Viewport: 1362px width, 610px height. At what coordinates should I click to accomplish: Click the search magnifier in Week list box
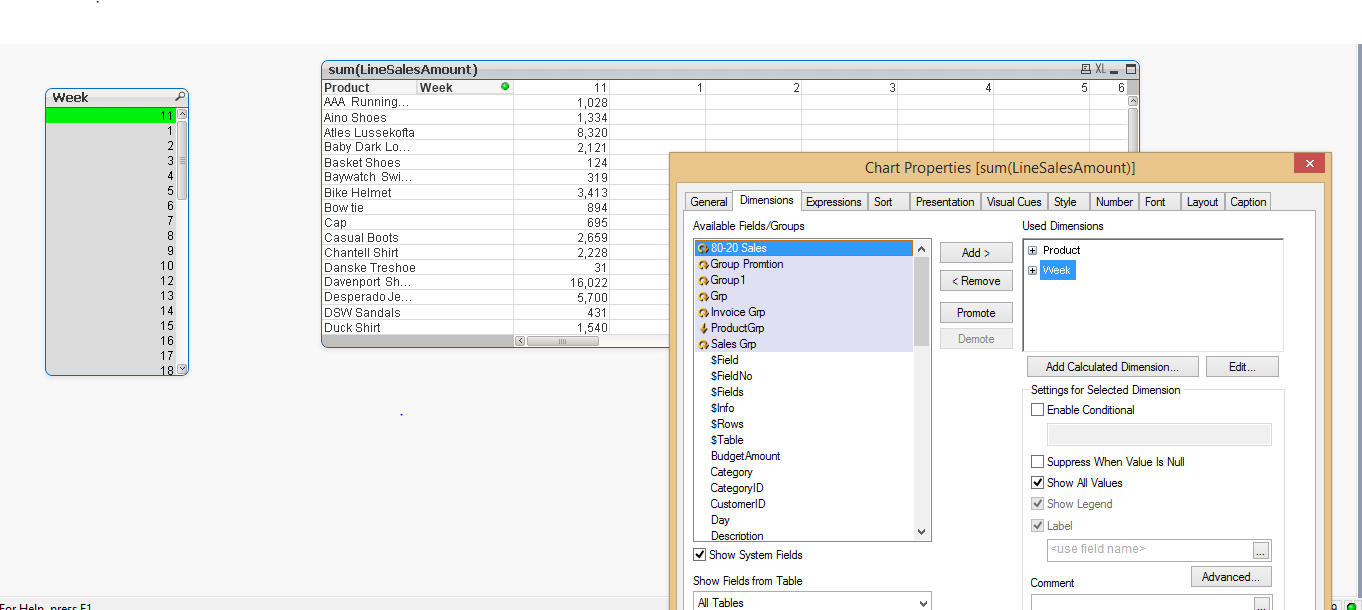(x=180, y=97)
